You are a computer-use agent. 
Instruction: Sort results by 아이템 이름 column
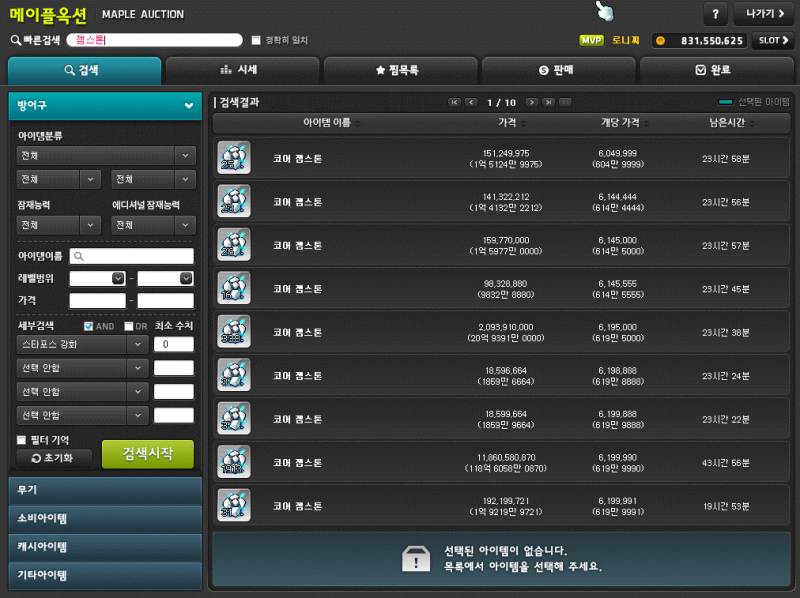[x=332, y=123]
